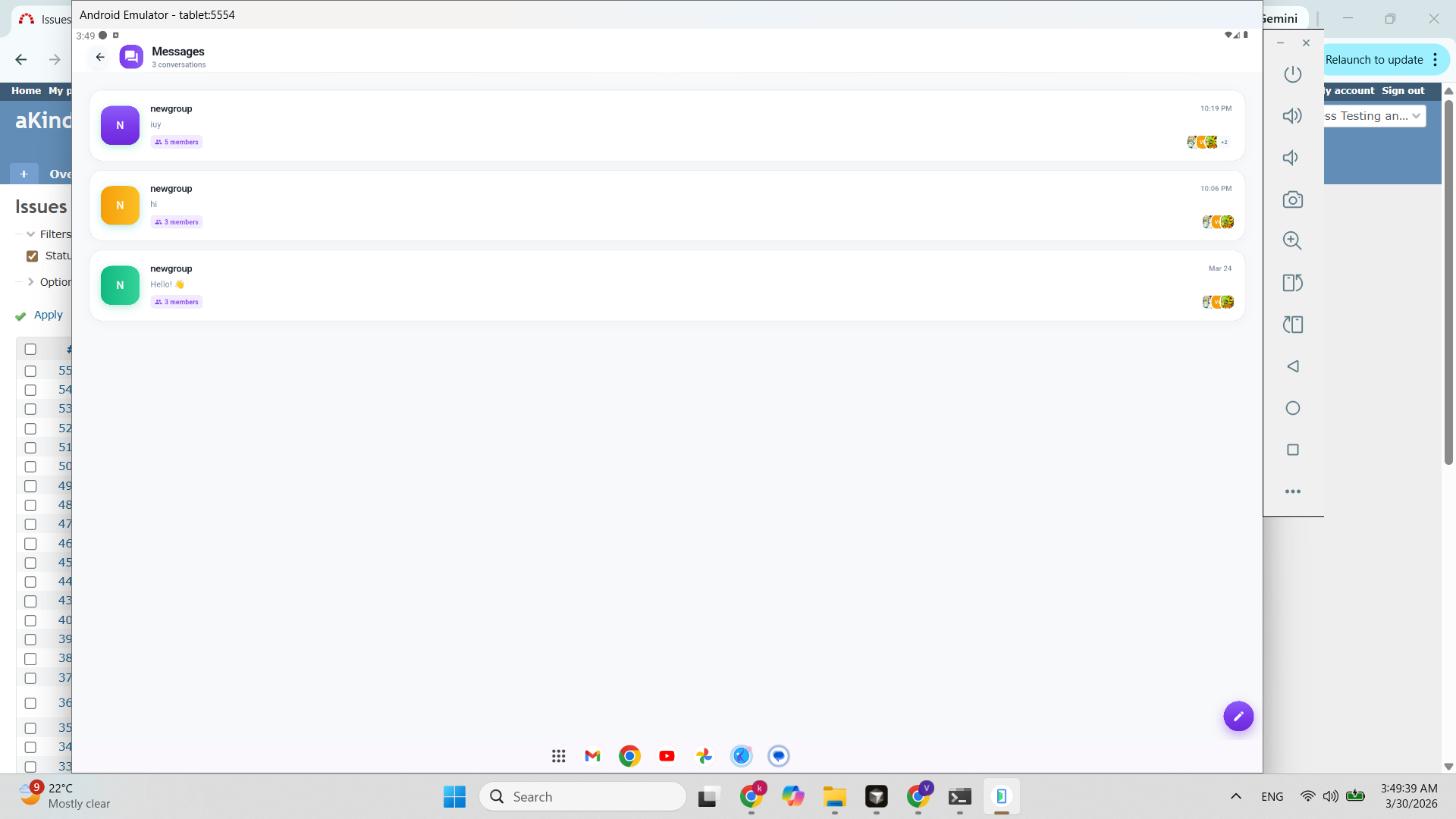Click the emulator volume up icon

[1292, 116]
